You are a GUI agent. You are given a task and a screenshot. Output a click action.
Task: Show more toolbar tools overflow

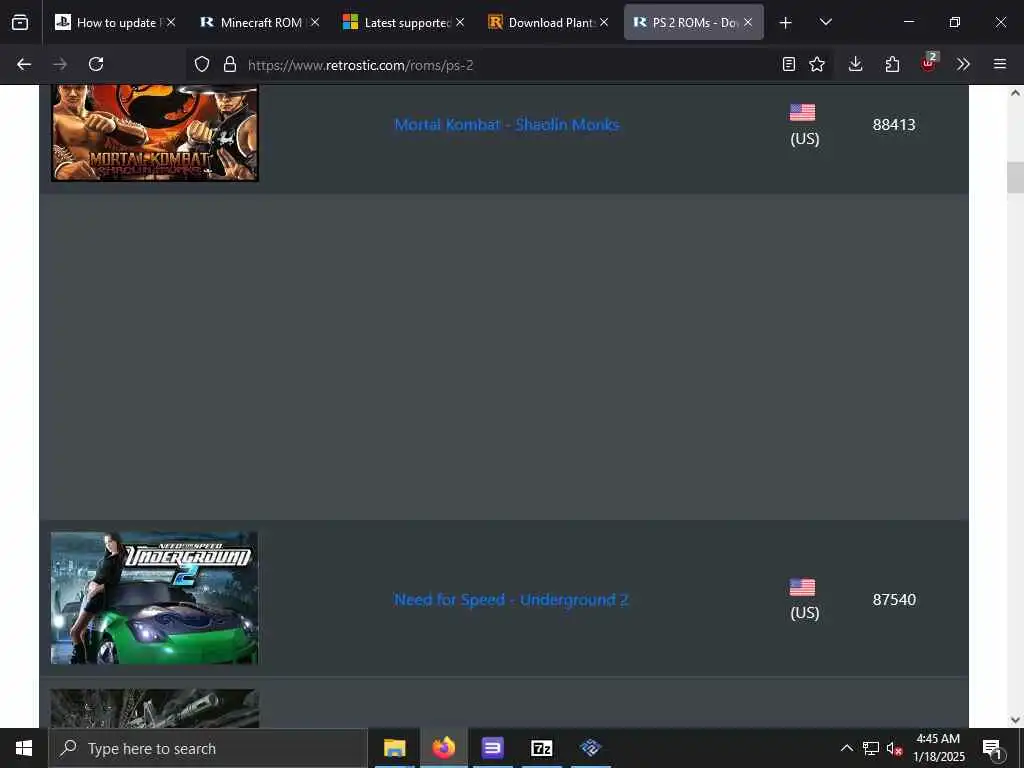(x=963, y=64)
